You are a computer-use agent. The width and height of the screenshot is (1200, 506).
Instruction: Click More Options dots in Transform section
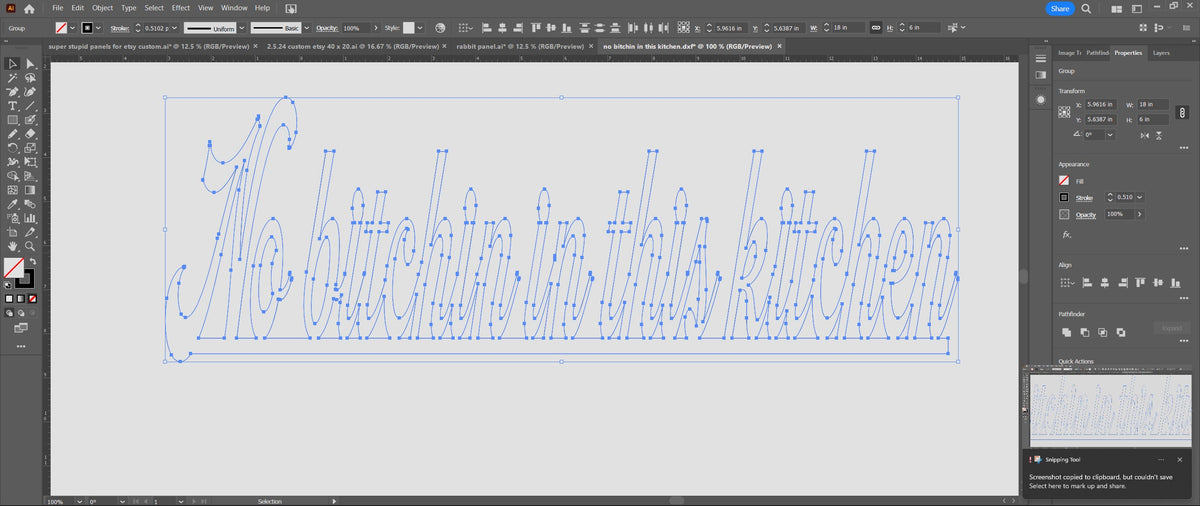(1183, 148)
